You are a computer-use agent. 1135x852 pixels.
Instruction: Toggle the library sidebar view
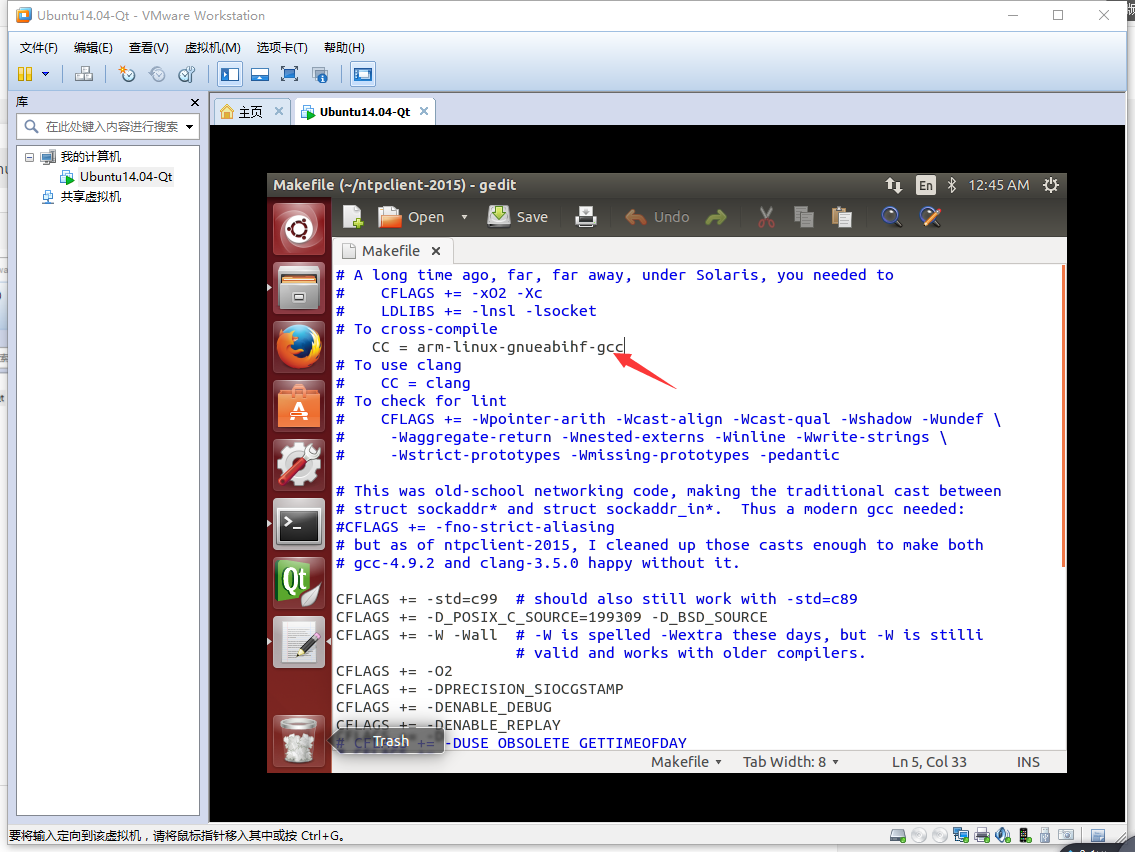230,74
